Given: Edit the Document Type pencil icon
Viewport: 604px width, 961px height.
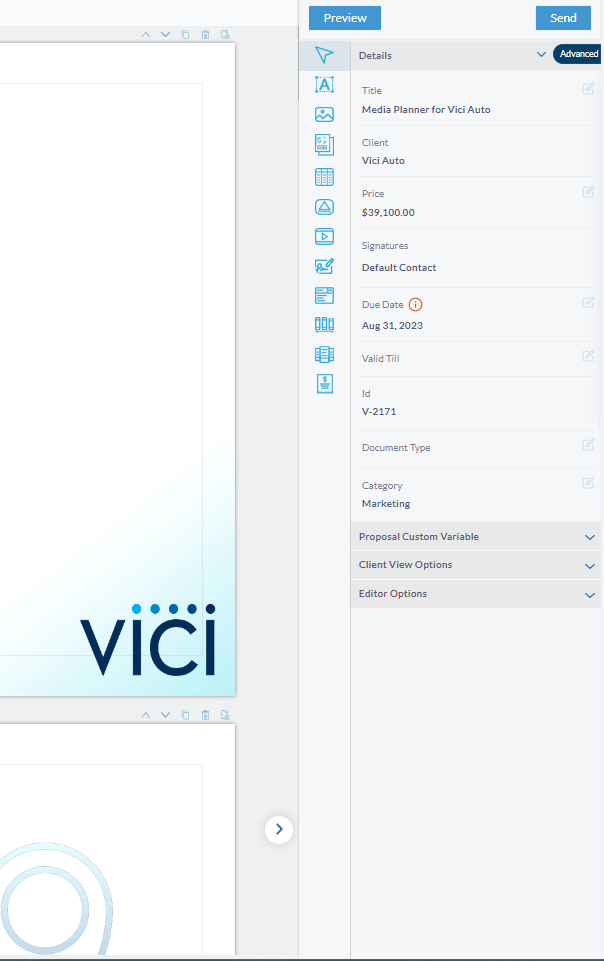Looking at the screenshot, I should pyautogui.click(x=588, y=445).
